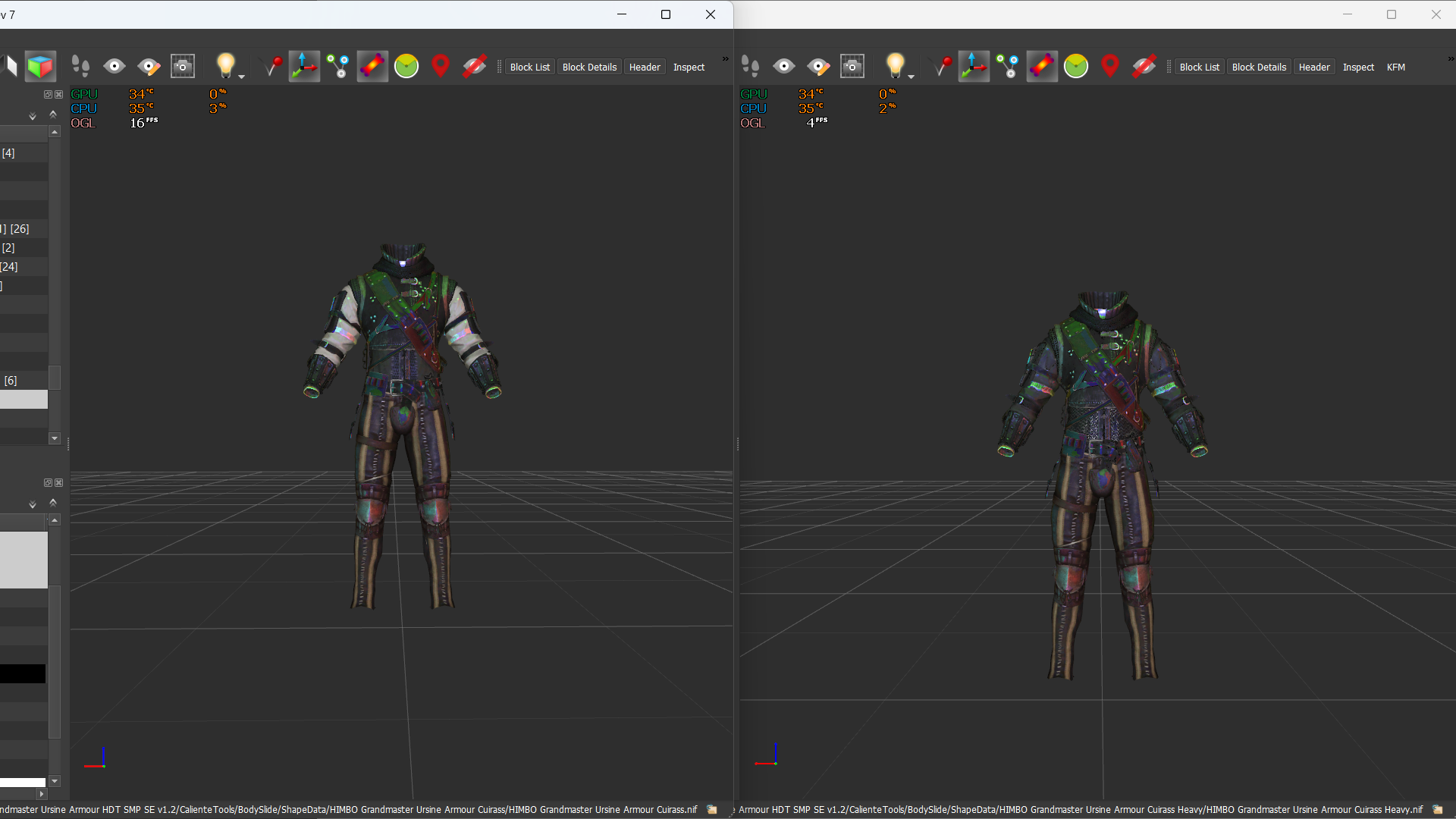This screenshot has height=819, width=1456.
Task: Toggle the eye view icon in right window
Action: [x=784, y=67]
